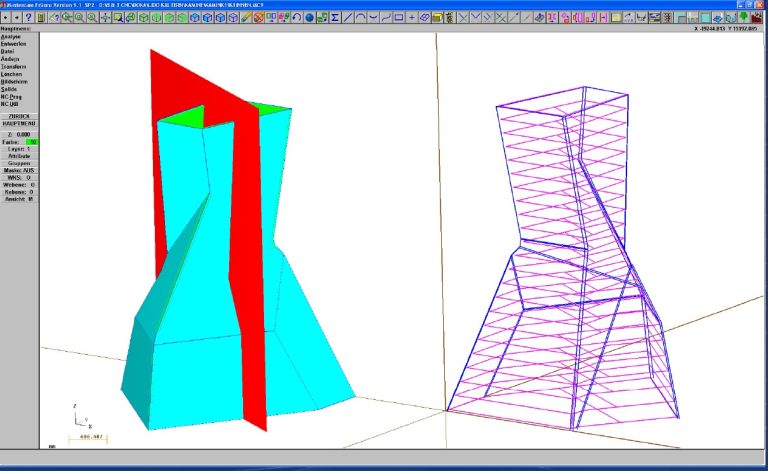Open the Analyse menu item
The width and height of the screenshot is (768, 471).
point(12,37)
